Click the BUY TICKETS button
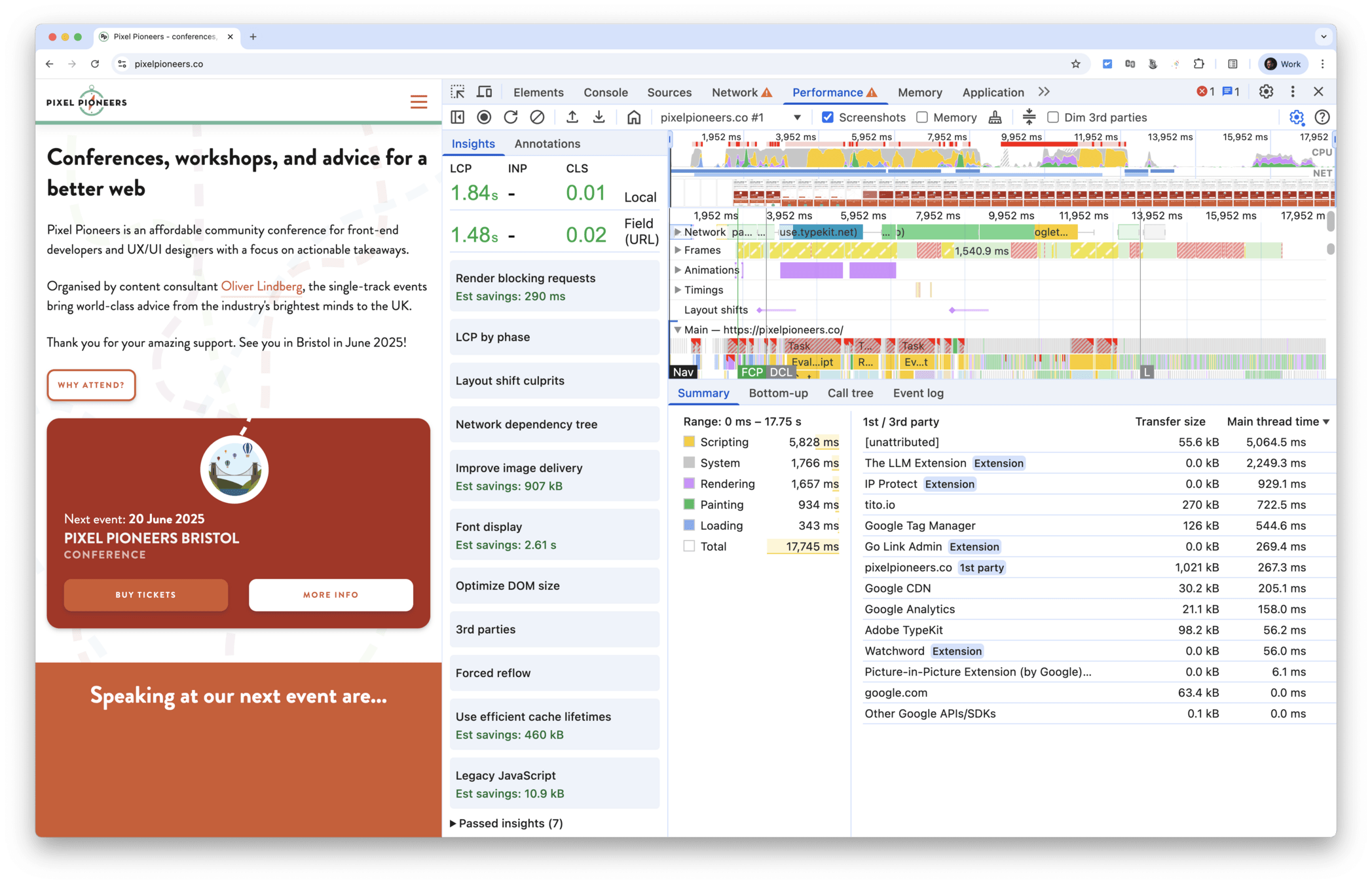 pos(146,595)
